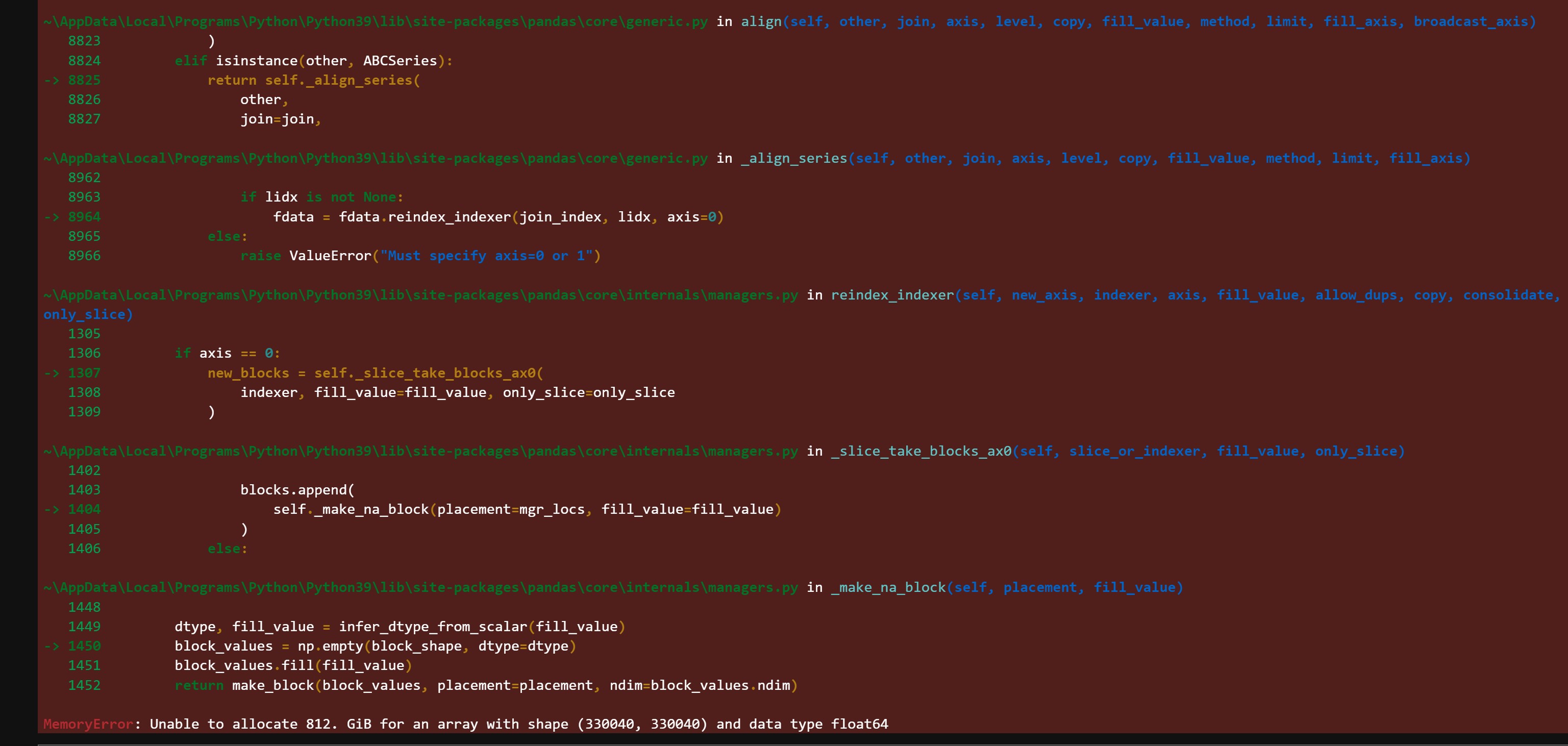Click arrow line number 1404
This screenshot has height=746, width=1568.
coord(84,509)
